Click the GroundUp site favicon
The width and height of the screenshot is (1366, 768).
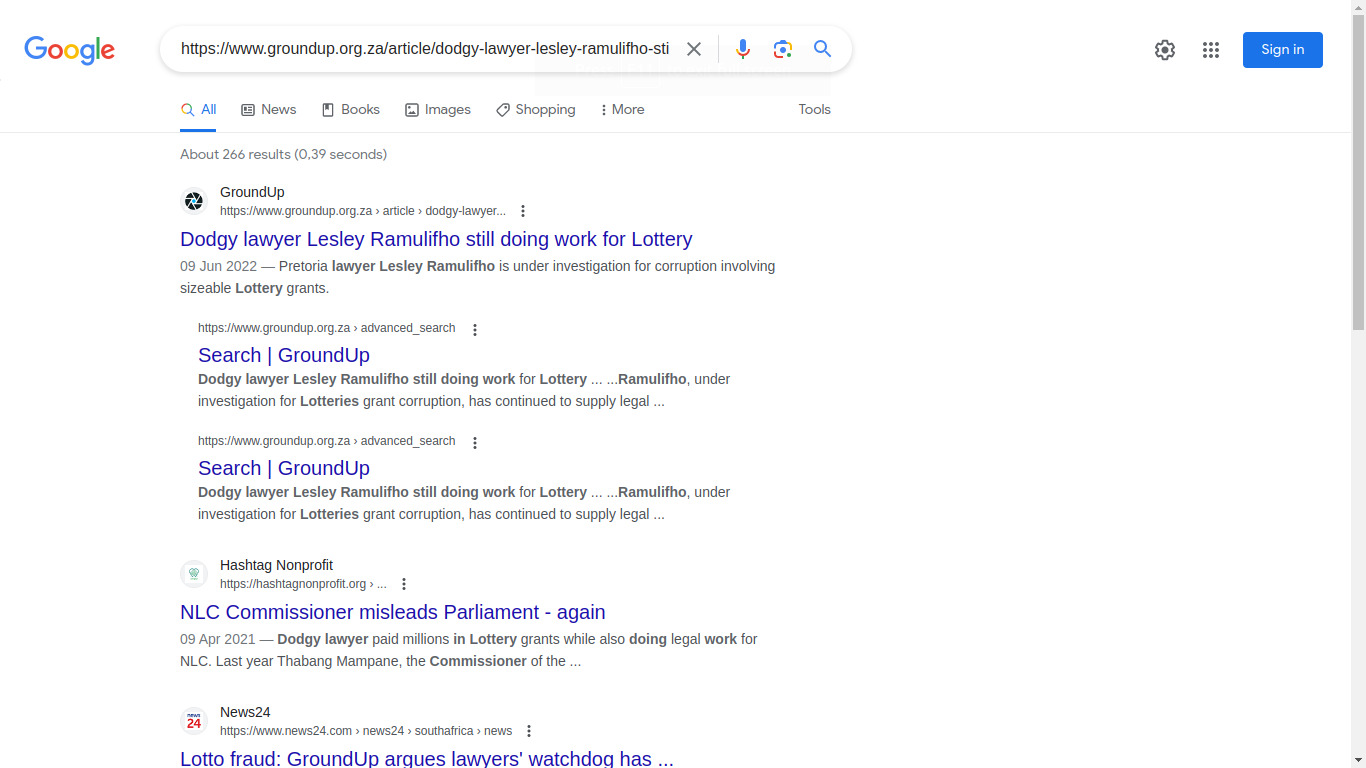[x=194, y=201]
